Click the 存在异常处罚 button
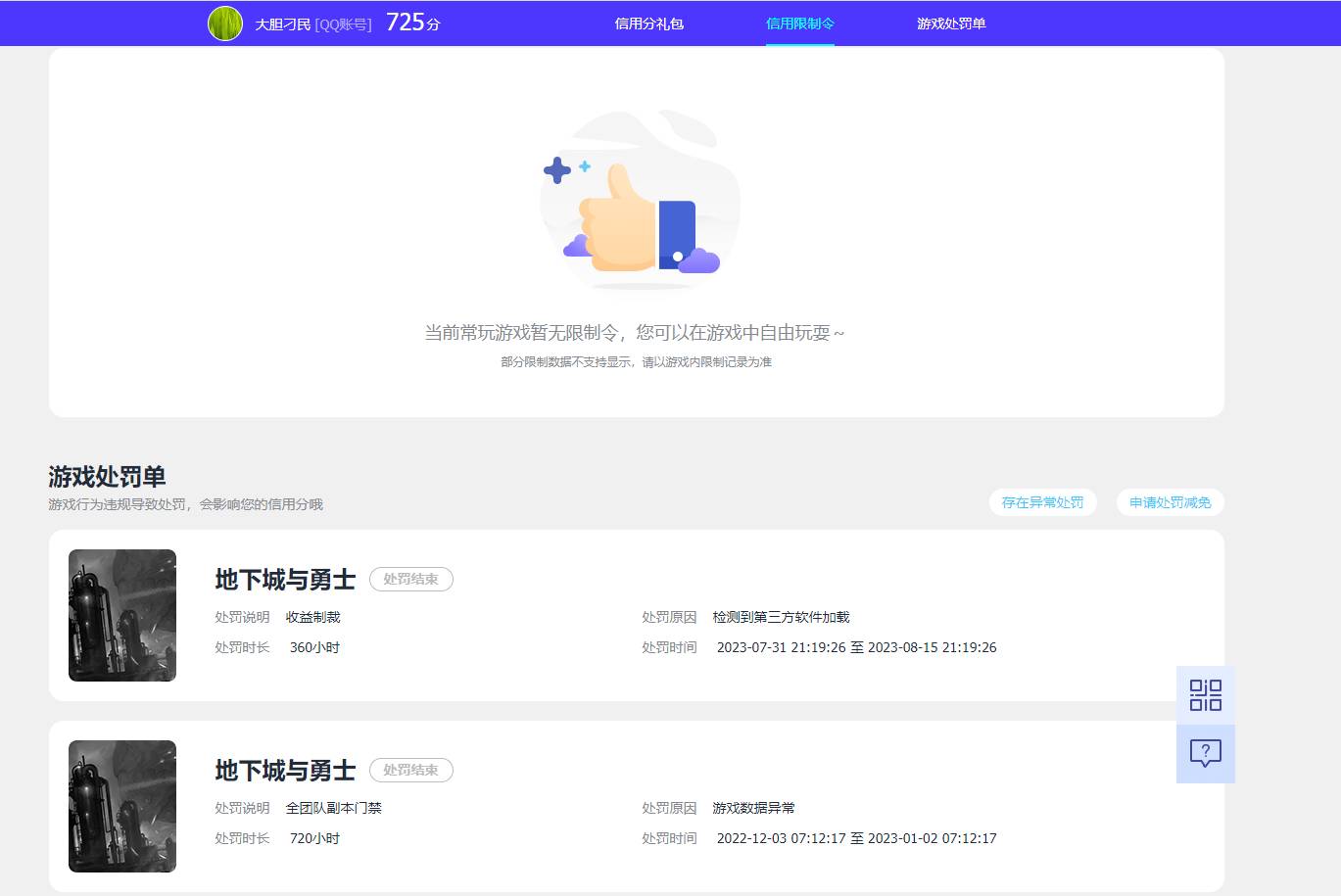The width and height of the screenshot is (1341, 896). (x=1042, y=501)
